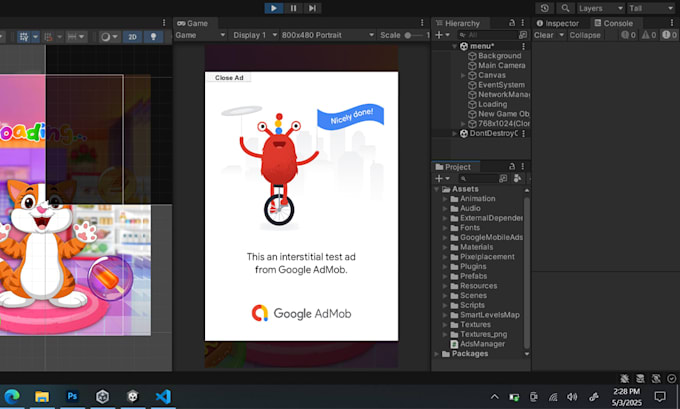Expand the Animation folder
Image resolution: width=680 pixels, height=409 pixels.
click(x=445, y=199)
